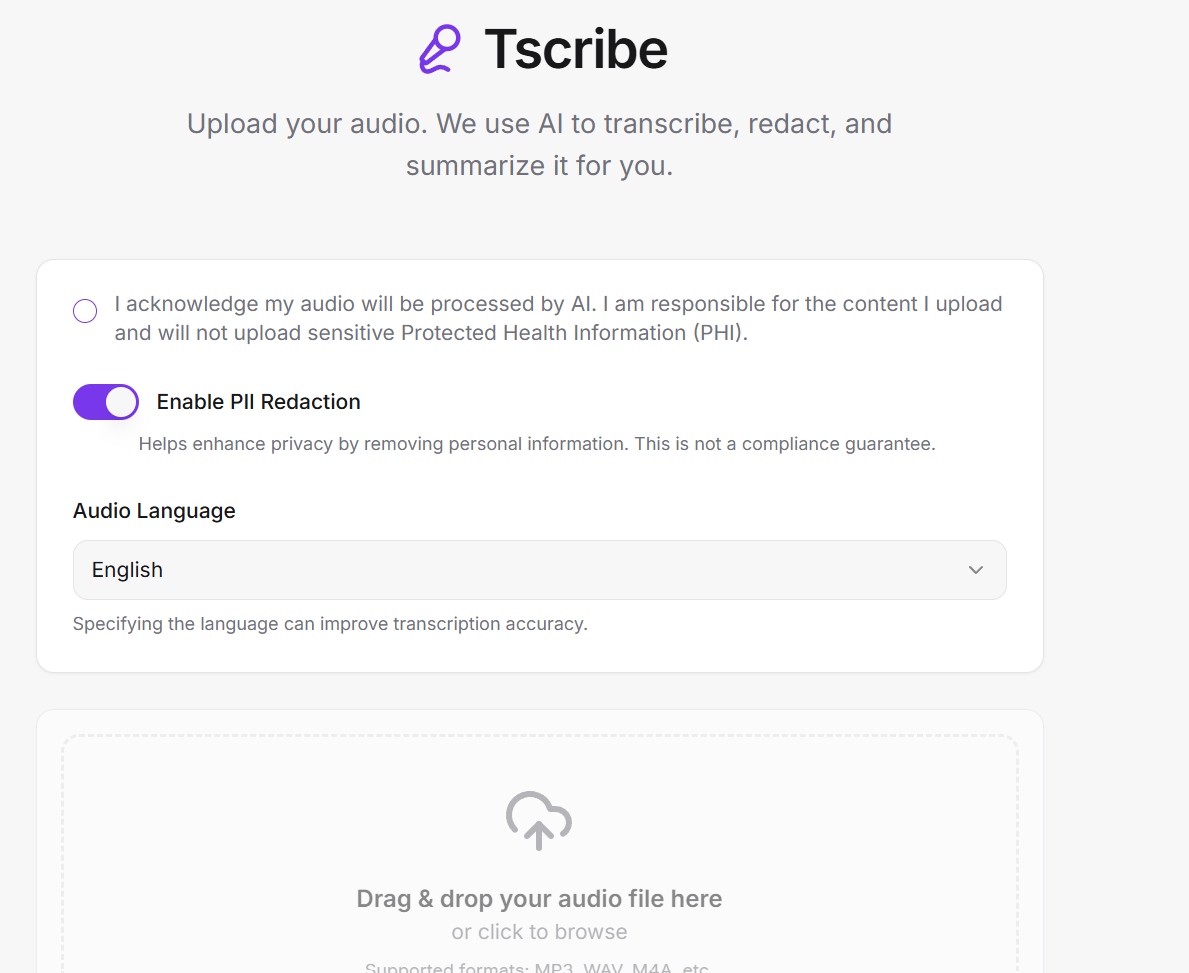Image resolution: width=1189 pixels, height=973 pixels.
Task: Disable the Enable PII Redaction switch
Action: pyautogui.click(x=106, y=401)
